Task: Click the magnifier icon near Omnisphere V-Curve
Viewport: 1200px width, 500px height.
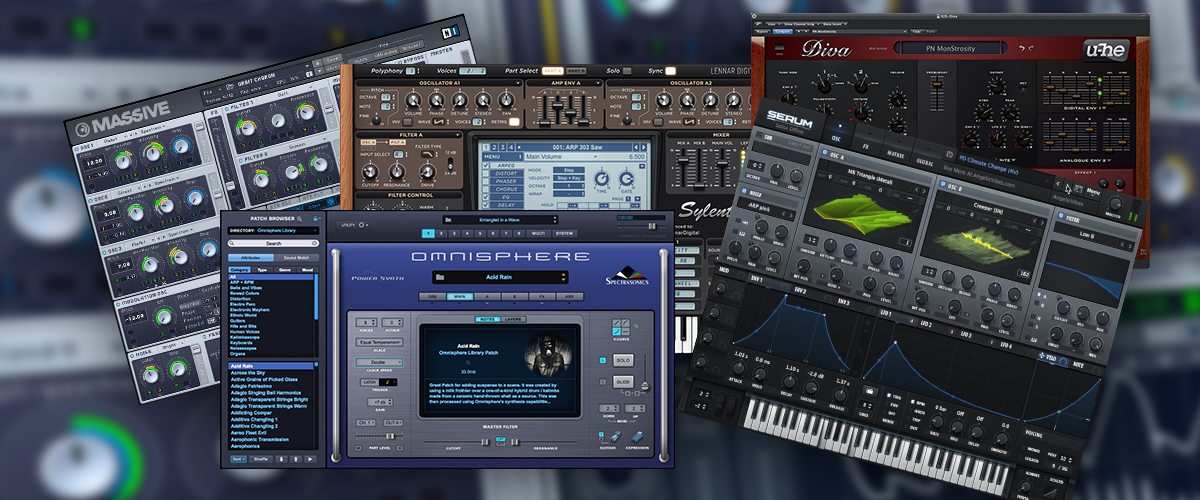Action: coord(636,326)
